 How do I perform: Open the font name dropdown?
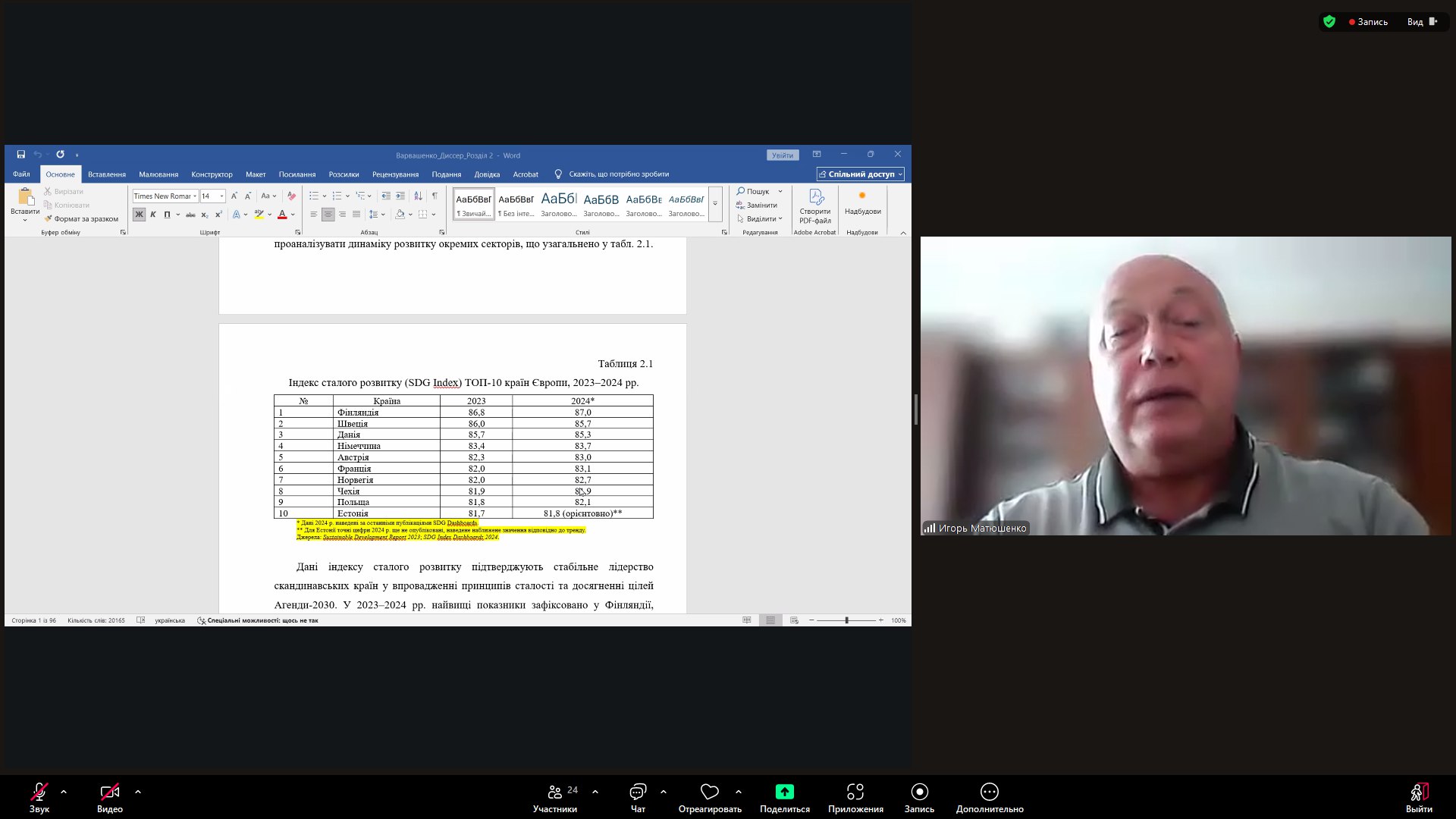pos(195,196)
